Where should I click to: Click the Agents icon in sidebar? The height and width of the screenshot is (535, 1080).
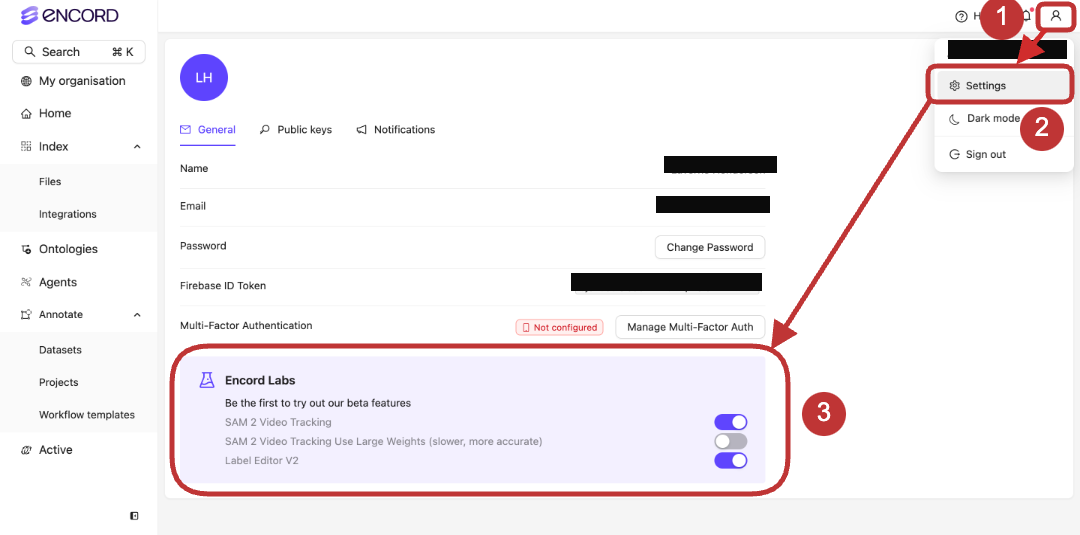(26, 282)
